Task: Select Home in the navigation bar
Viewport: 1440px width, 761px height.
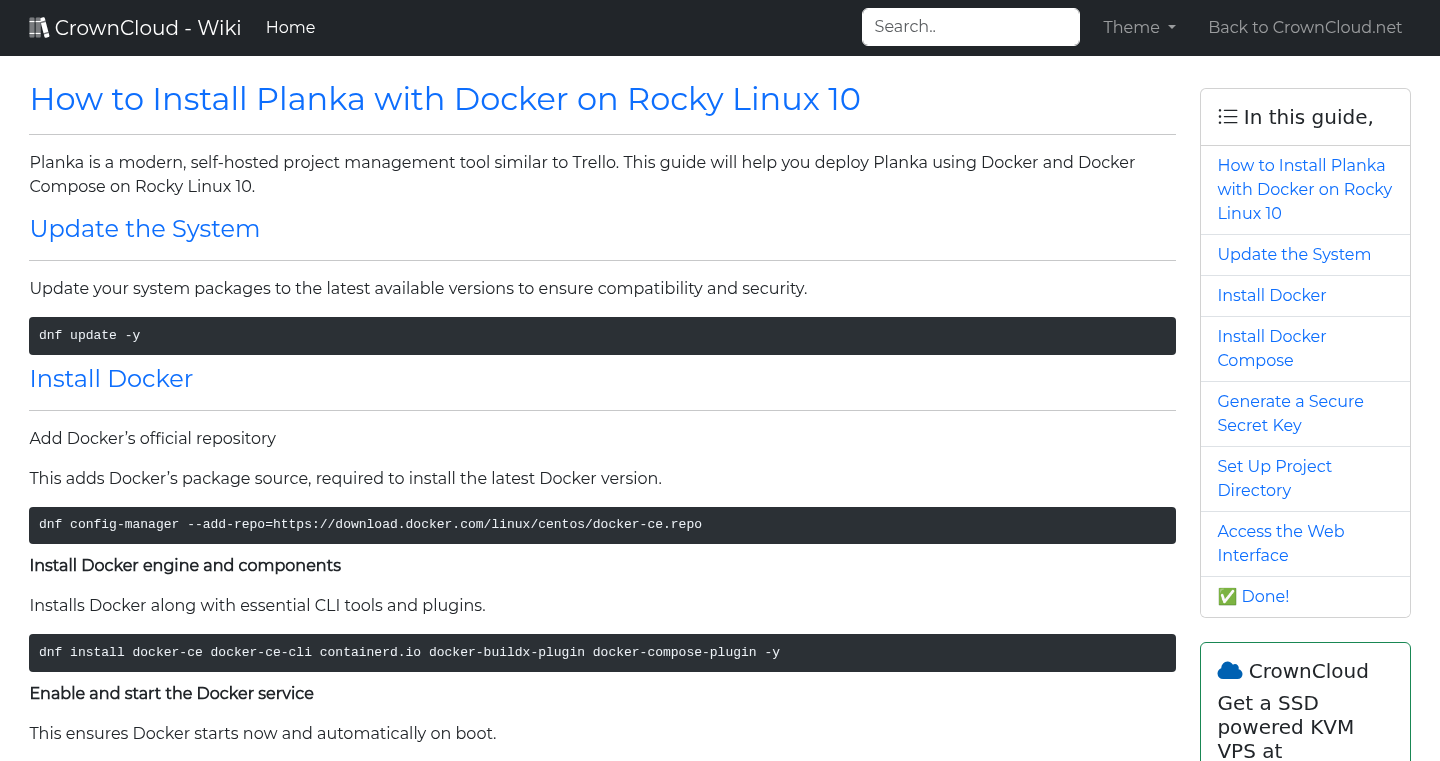Action: 290,27
